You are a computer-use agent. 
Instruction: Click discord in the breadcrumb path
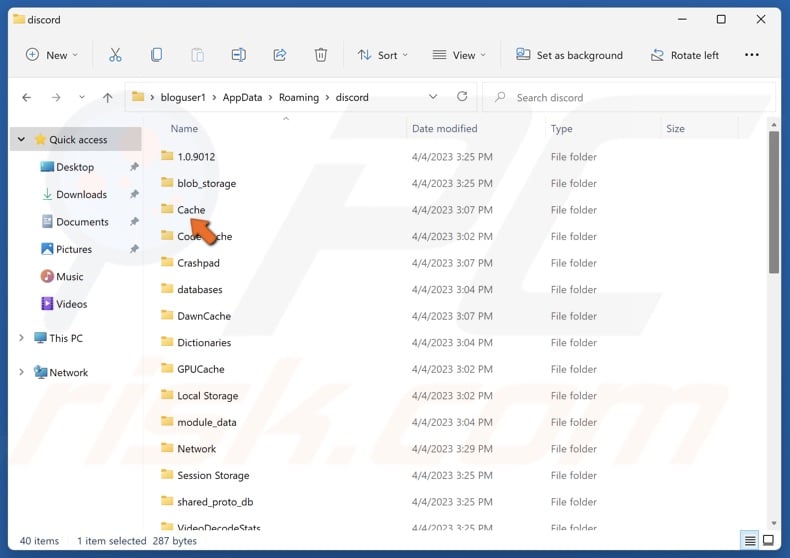352,97
